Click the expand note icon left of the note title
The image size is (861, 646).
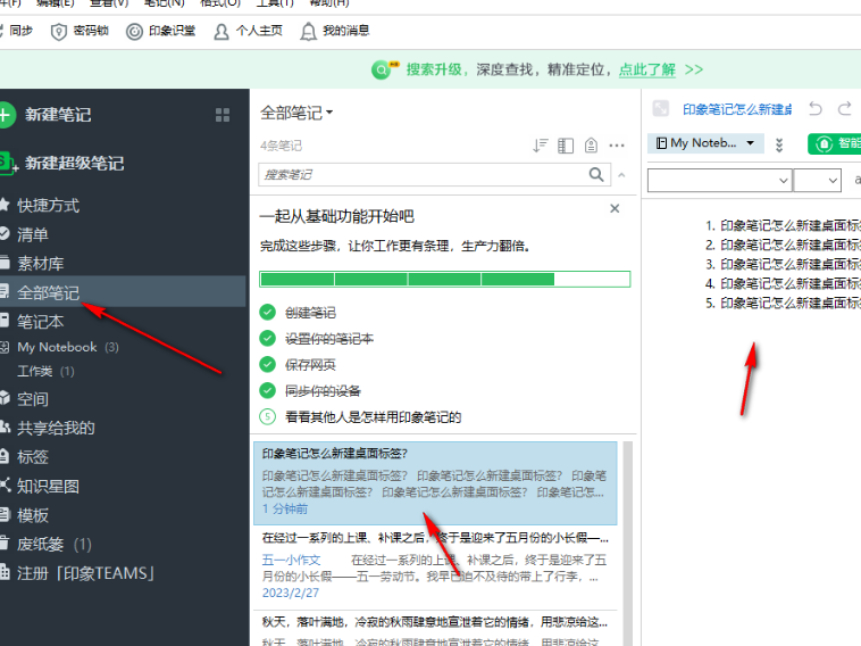[x=661, y=109]
